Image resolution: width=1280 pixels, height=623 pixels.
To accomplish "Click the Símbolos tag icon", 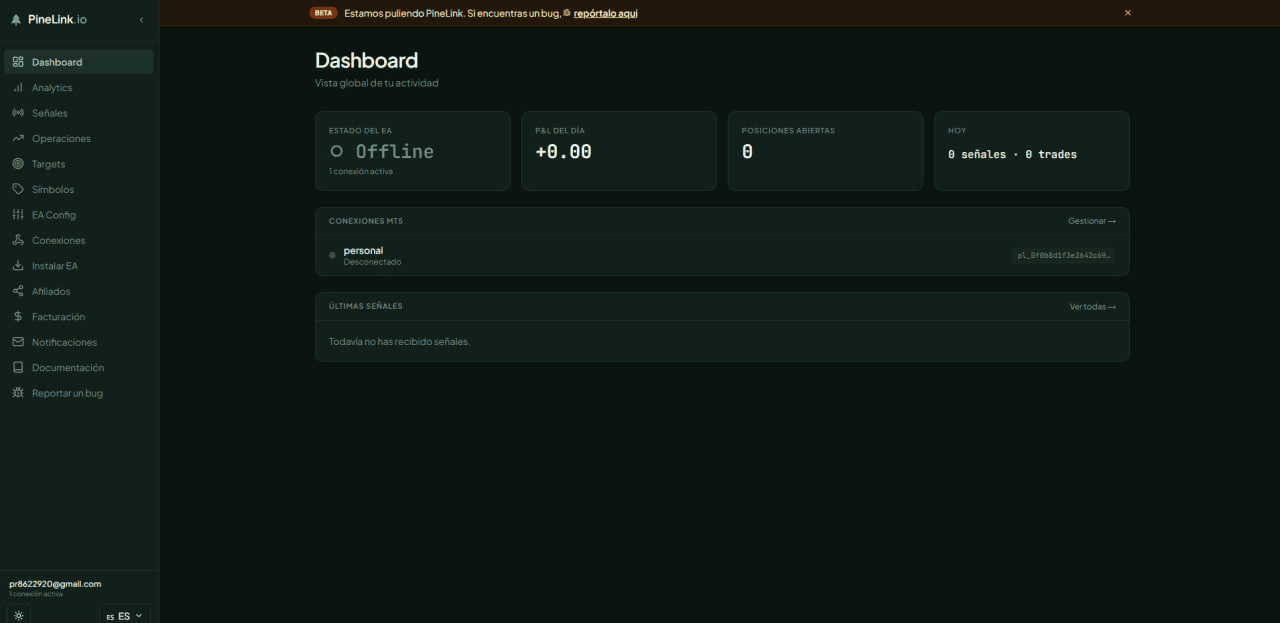I will (18, 189).
